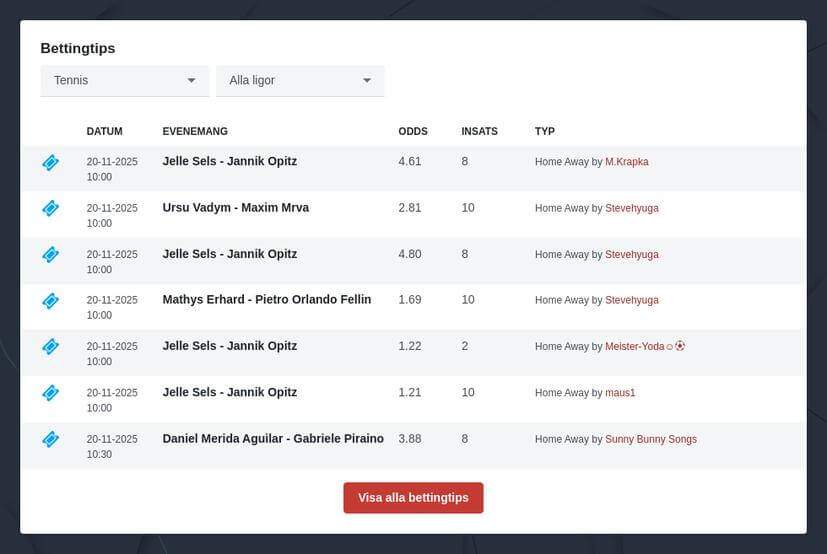This screenshot has width=827, height=554.
Task: Click Stevehyuga link in Ursu Vadym row
Action: [631, 208]
